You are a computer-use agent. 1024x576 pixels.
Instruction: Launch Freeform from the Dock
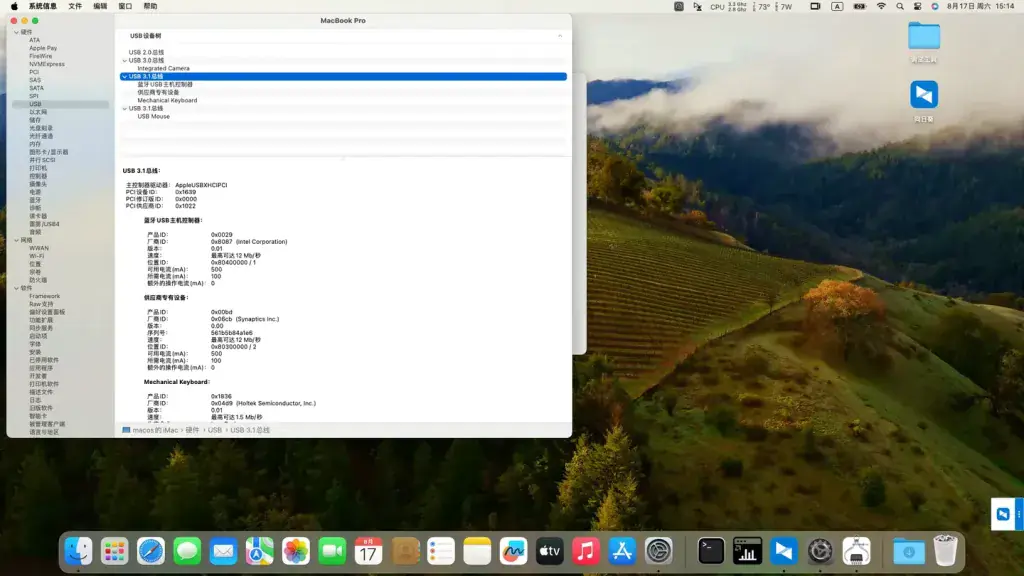coord(513,551)
